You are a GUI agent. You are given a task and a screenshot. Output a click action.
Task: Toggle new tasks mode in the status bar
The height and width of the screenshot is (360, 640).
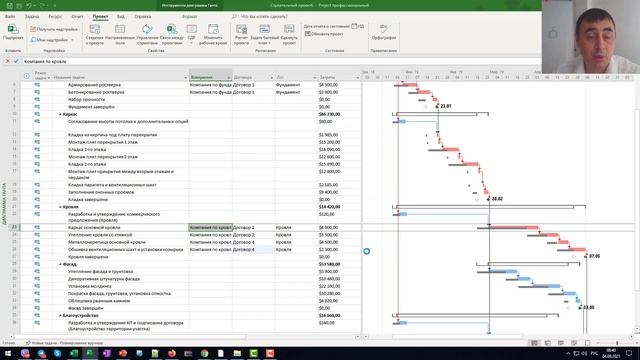coord(64,343)
